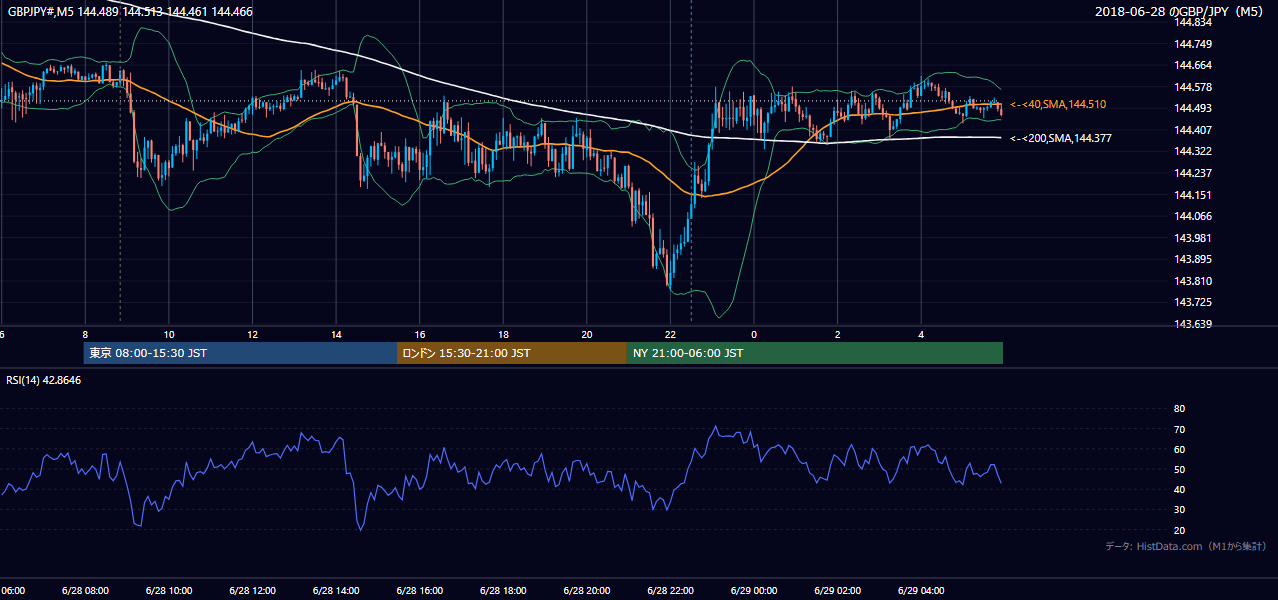This screenshot has width=1278, height=600.
Task: Click the 6/28 22:00 time axis label
Action: point(670,591)
